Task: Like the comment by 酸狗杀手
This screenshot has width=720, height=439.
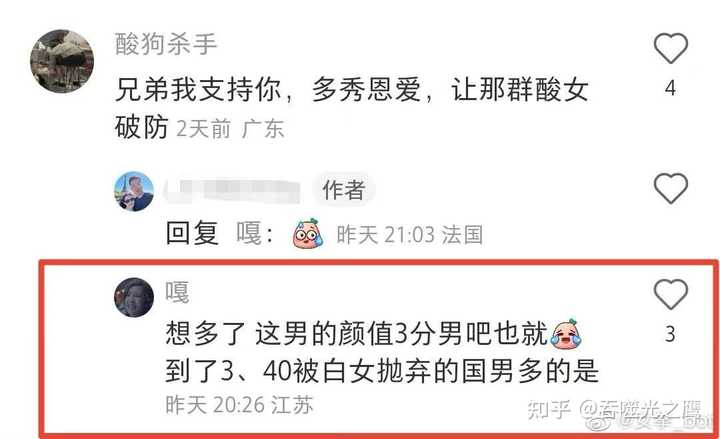Action: (x=670, y=49)
